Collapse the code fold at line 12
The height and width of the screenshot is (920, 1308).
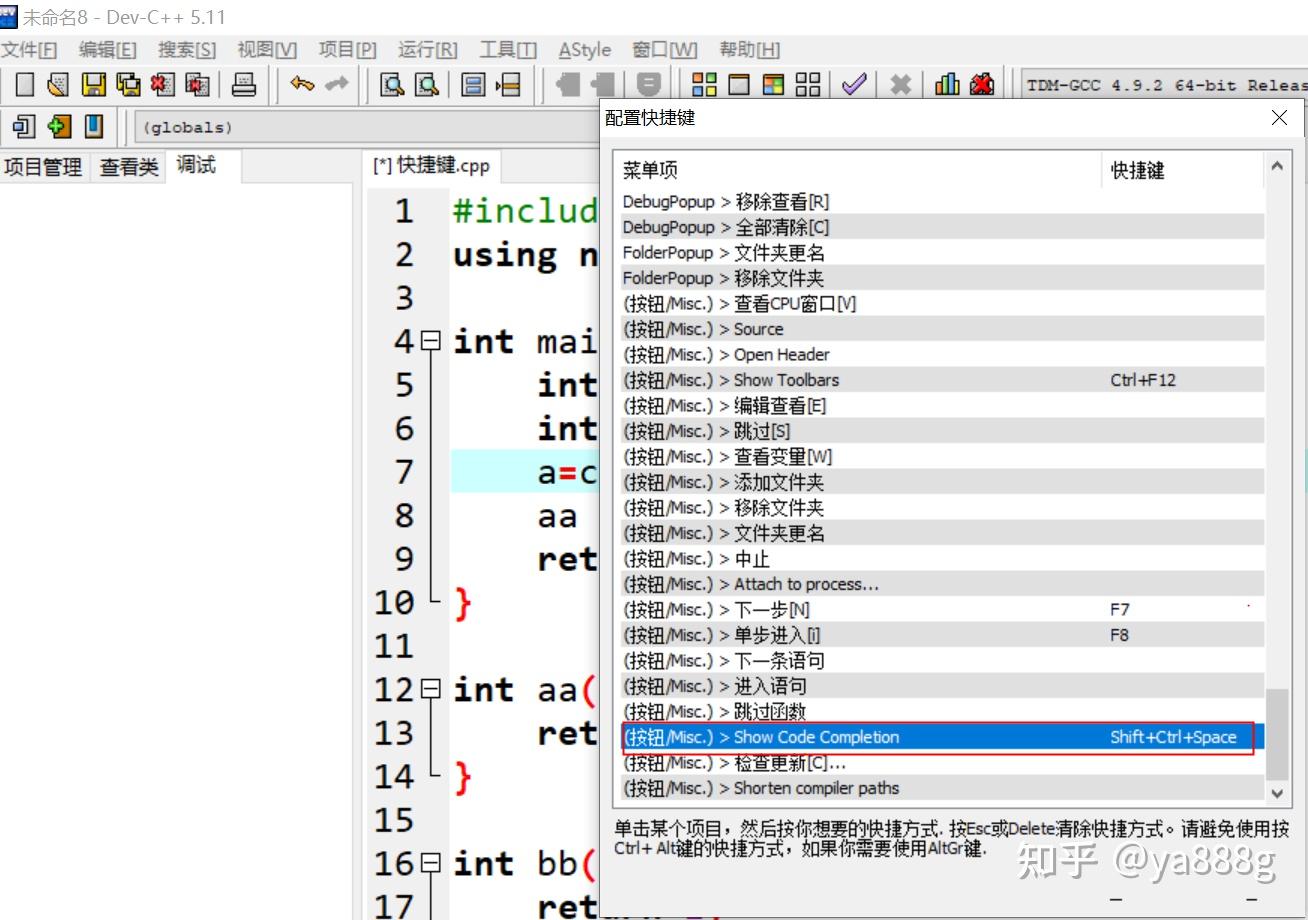click(431, 690)
